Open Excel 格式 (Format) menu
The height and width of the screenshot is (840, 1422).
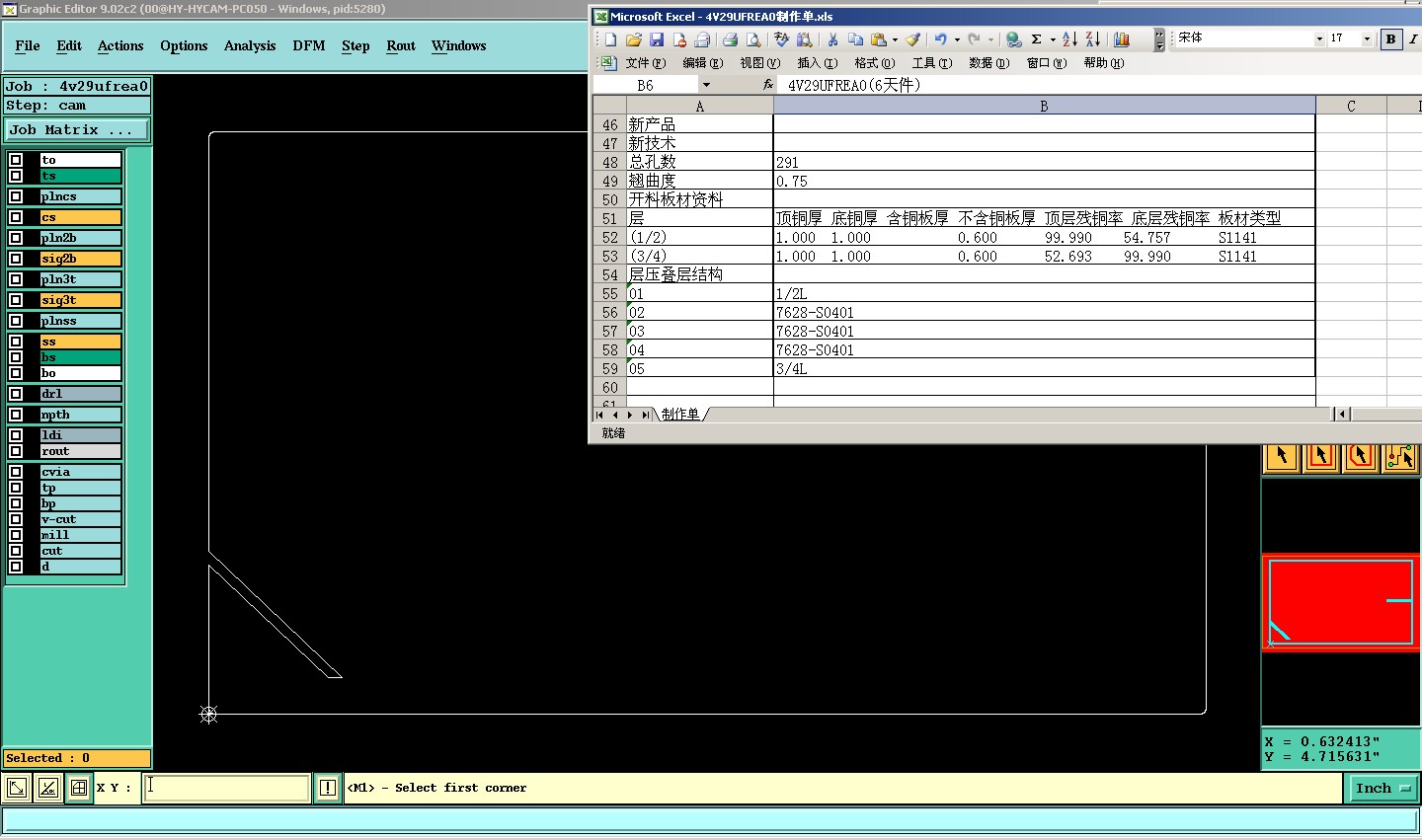874,62
